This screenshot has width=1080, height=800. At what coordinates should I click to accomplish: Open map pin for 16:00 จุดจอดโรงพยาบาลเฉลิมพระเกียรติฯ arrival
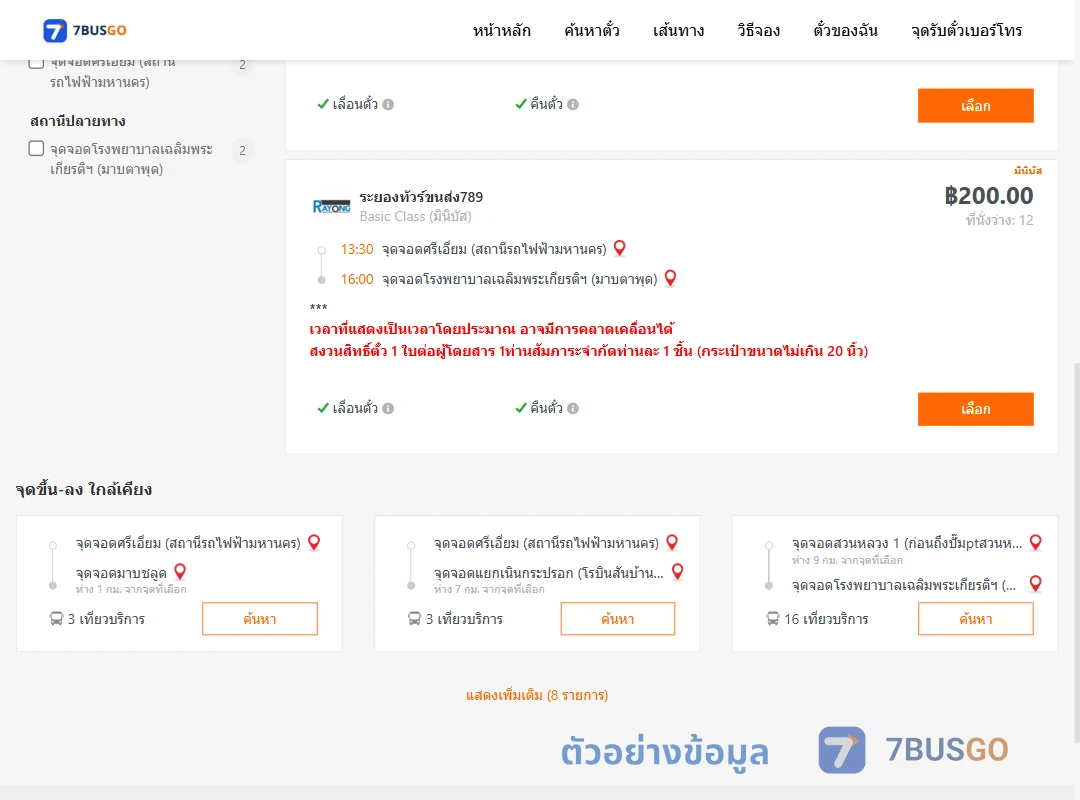pyautogui.click(x=670, y=278)
